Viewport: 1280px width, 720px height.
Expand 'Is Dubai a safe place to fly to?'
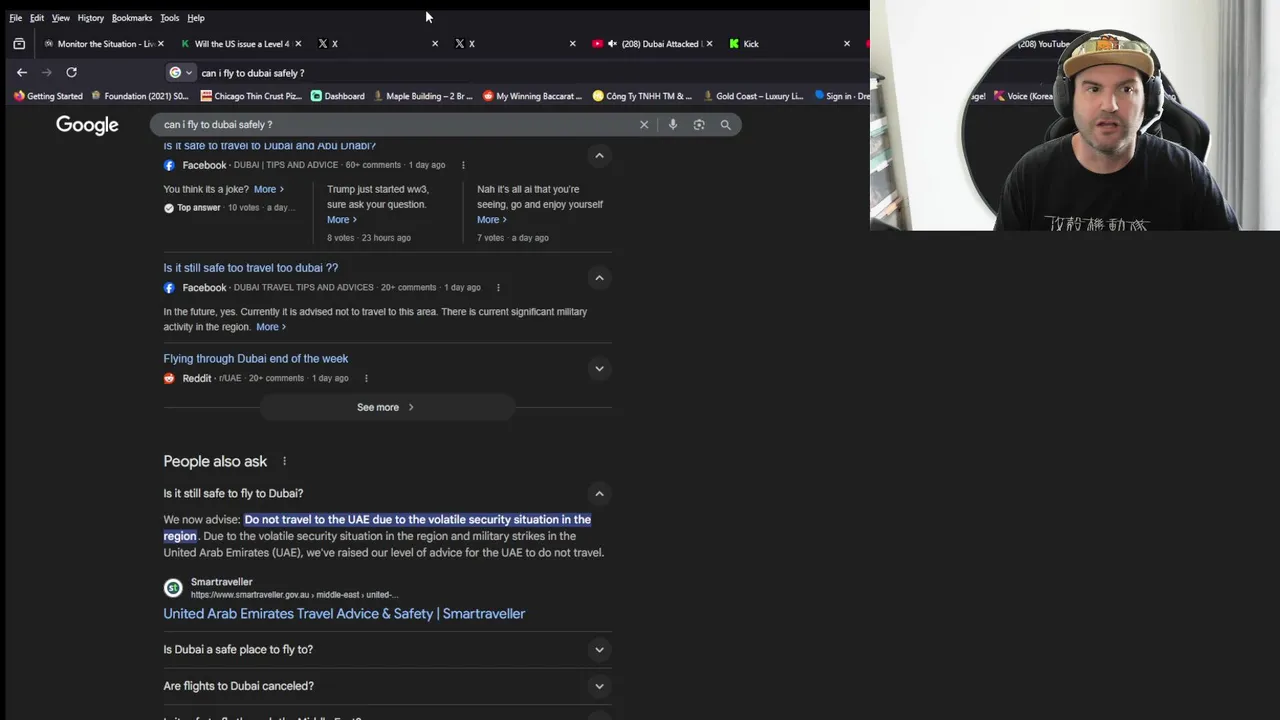pyautogui.click(x=599, y=650)
